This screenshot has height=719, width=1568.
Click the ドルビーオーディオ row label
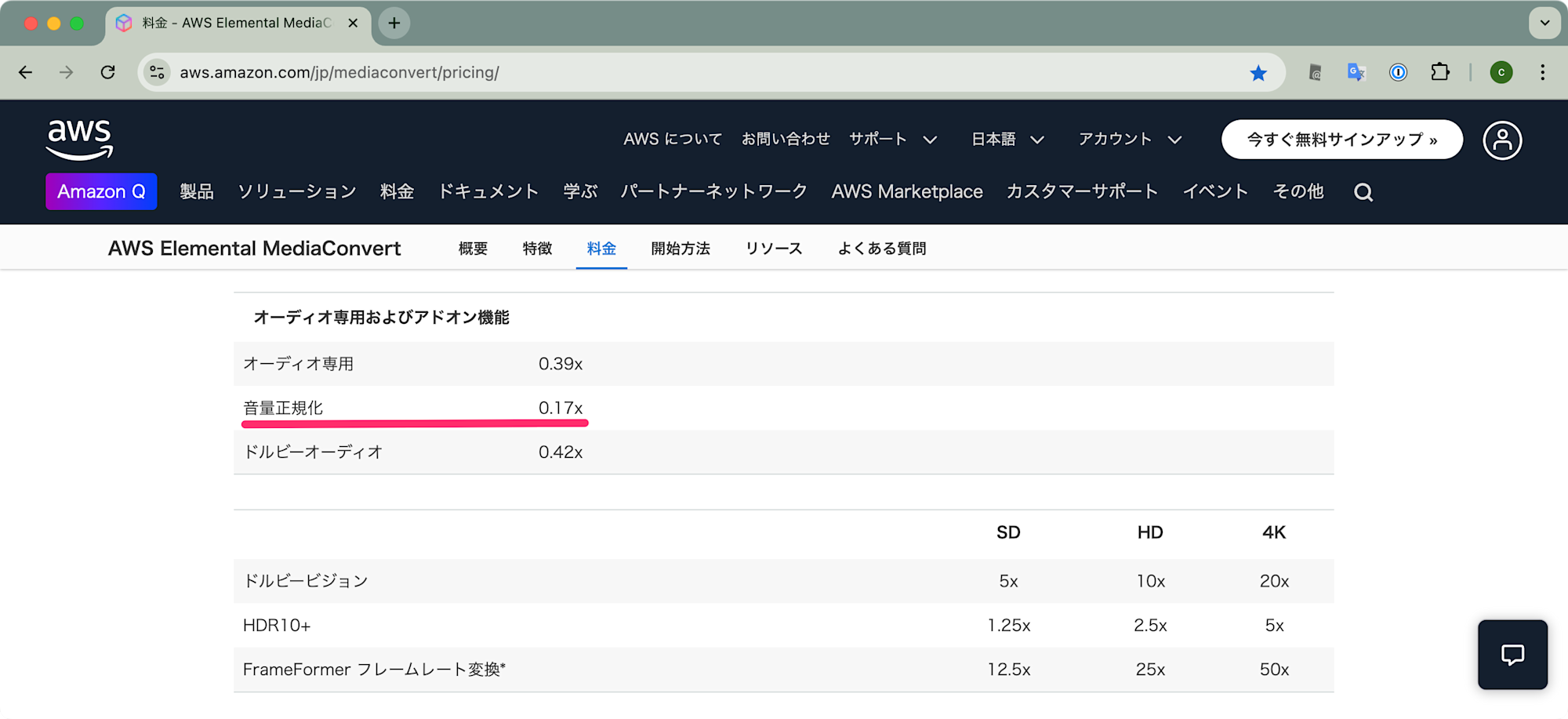tap(313, 452)
